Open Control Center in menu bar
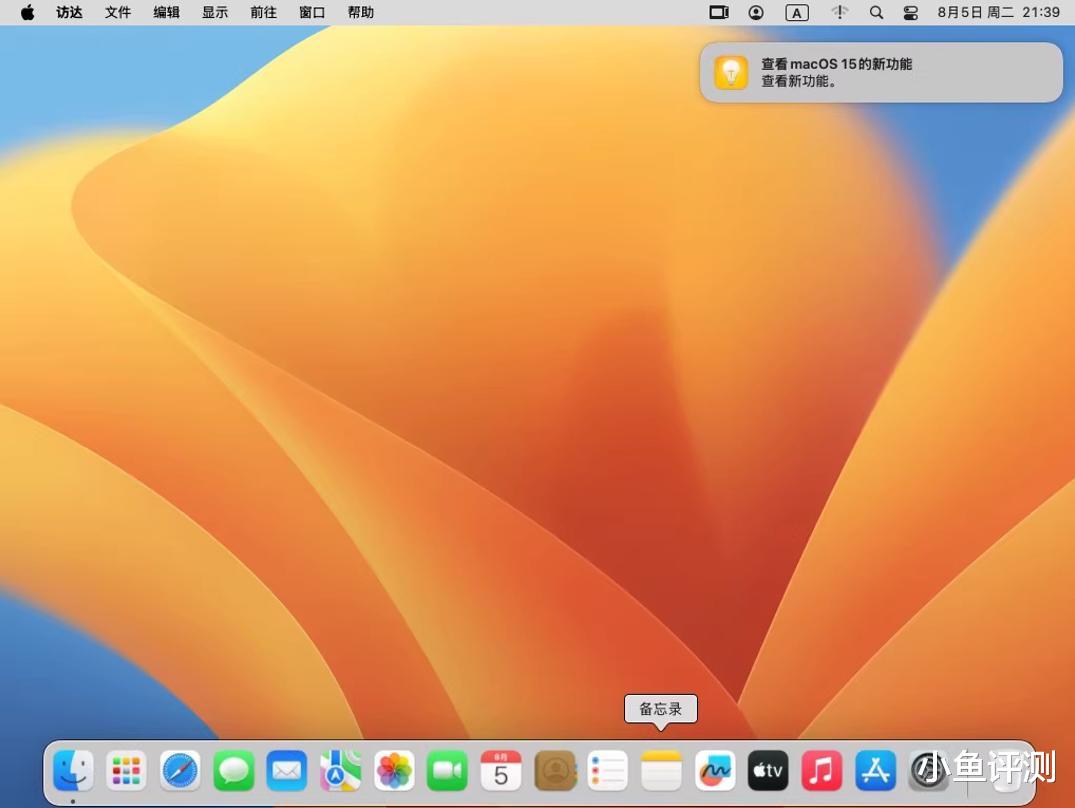 pos(910,13)
